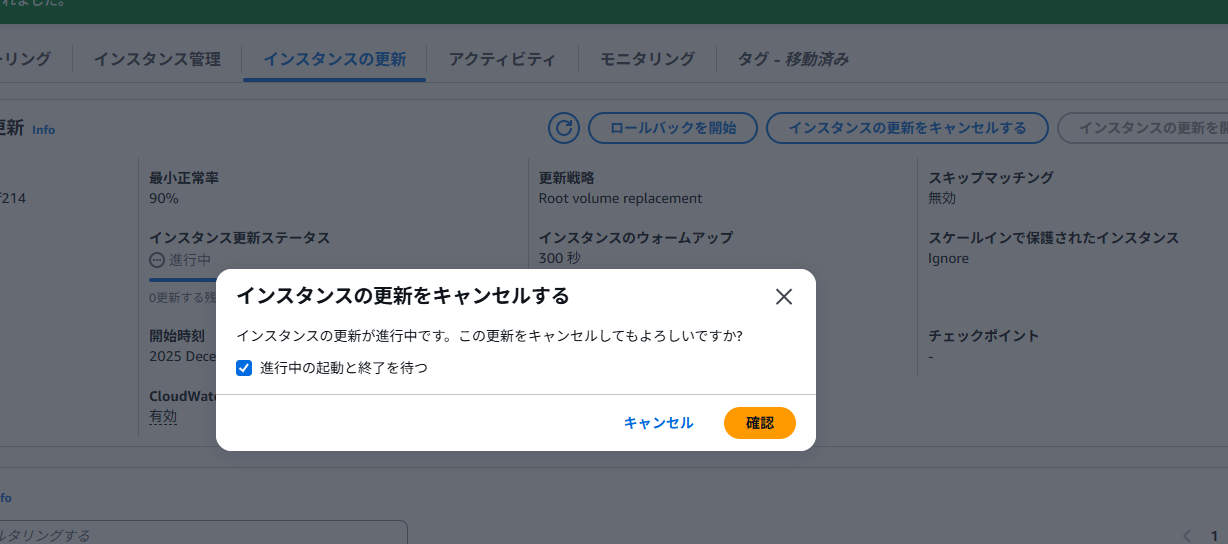
Task: Switch to アクティビティ tab
Action: [x=502, y=59]
